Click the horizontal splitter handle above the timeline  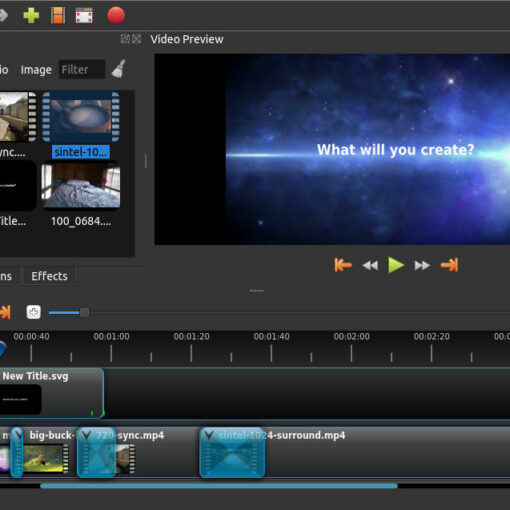pos(257,291)
